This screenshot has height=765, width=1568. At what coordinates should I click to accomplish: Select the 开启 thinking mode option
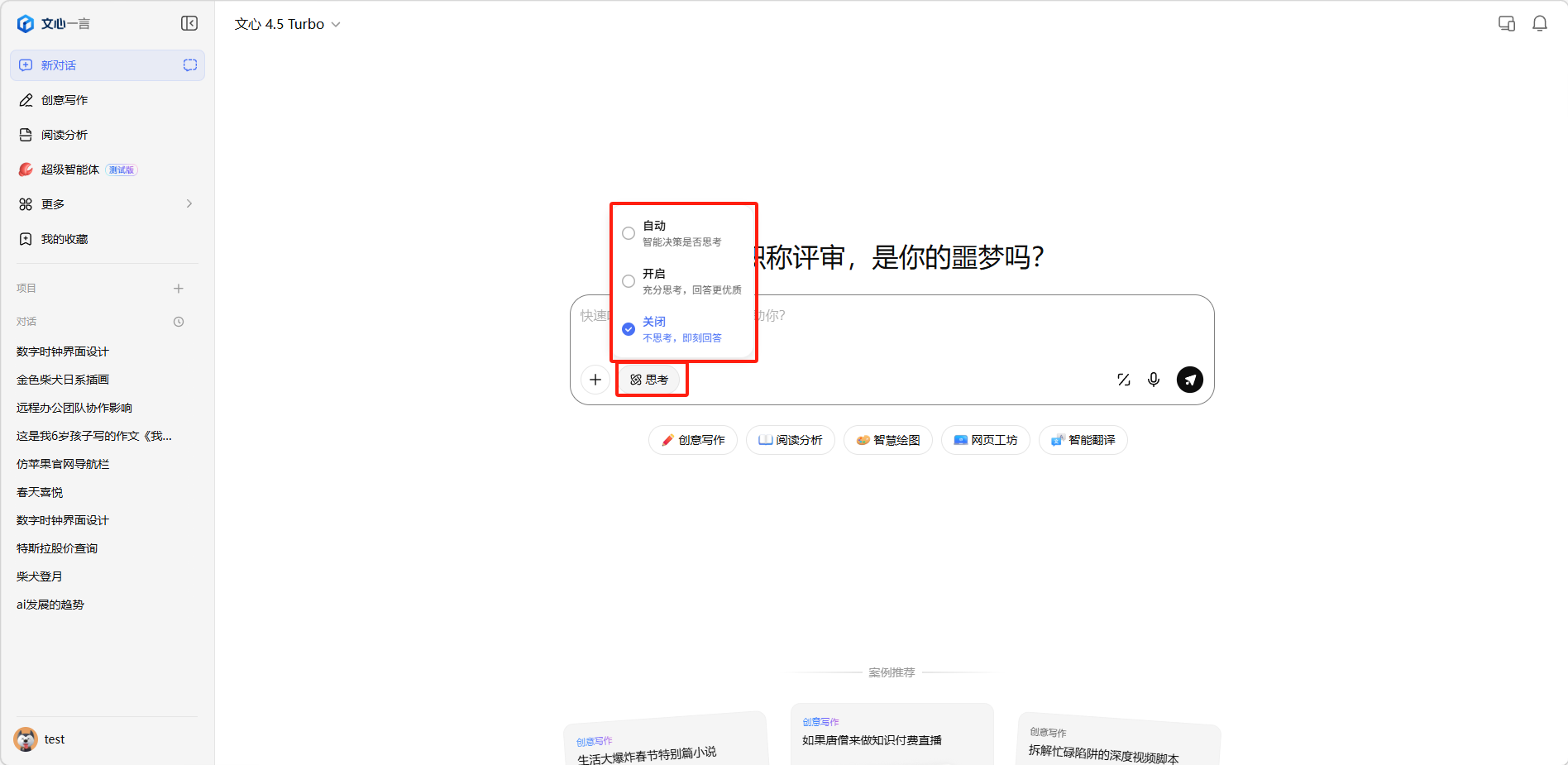tap(629, 281)
